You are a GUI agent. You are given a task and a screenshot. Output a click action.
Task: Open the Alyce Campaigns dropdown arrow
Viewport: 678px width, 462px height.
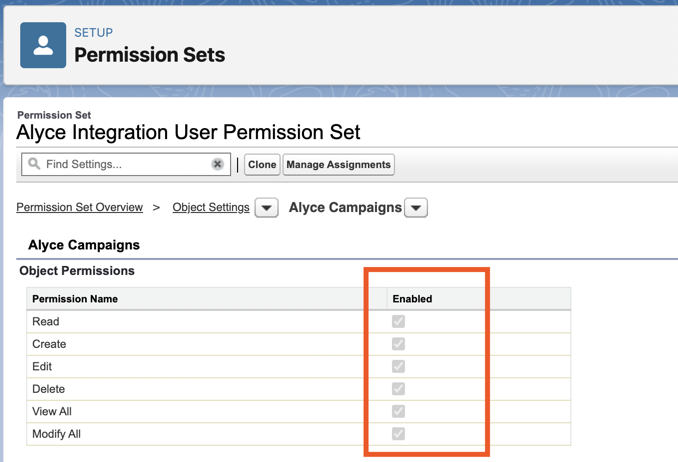pyautogui.click(x=416, y=208)
